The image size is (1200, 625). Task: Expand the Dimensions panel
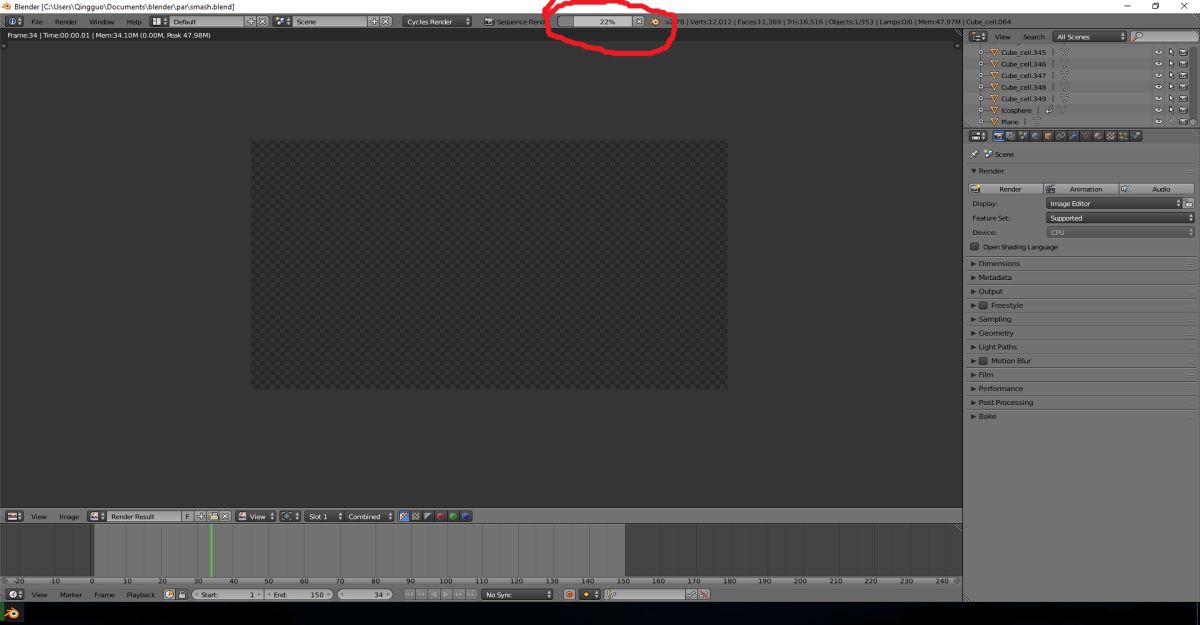coord(1082,263)
